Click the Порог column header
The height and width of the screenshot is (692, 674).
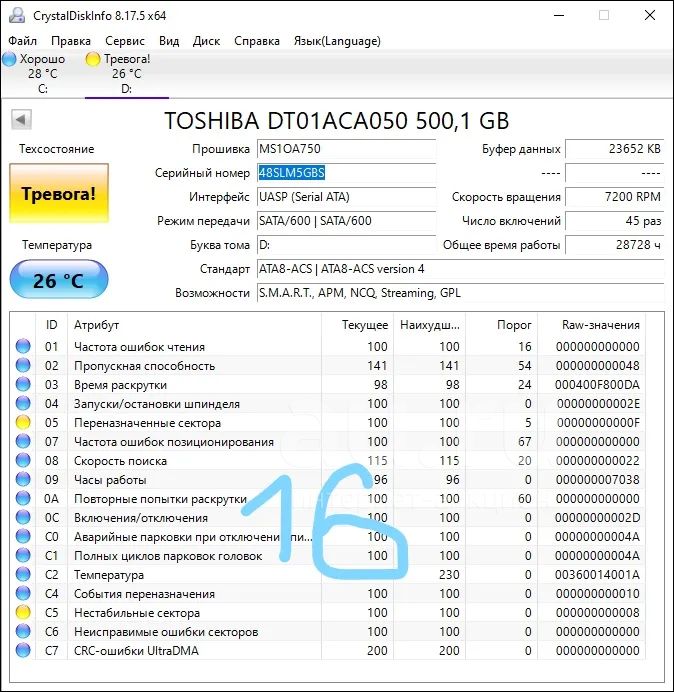pos(501,325)
